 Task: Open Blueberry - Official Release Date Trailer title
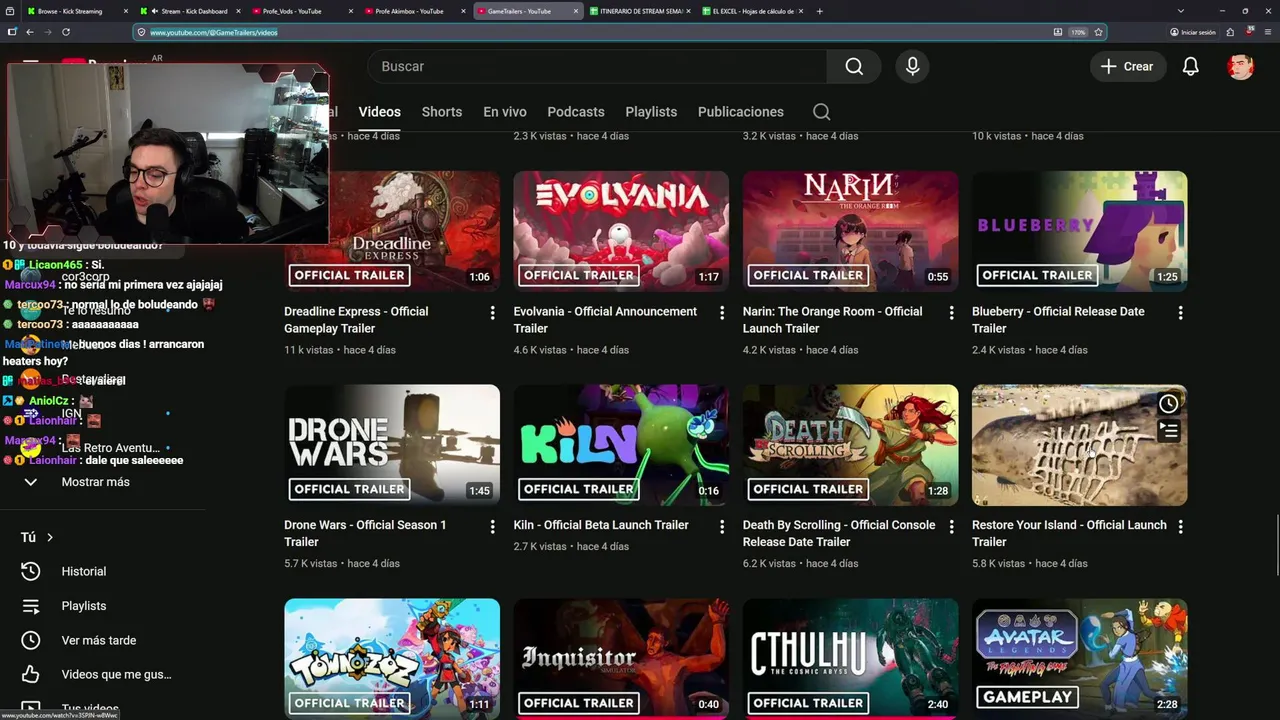click(1058, 320)
